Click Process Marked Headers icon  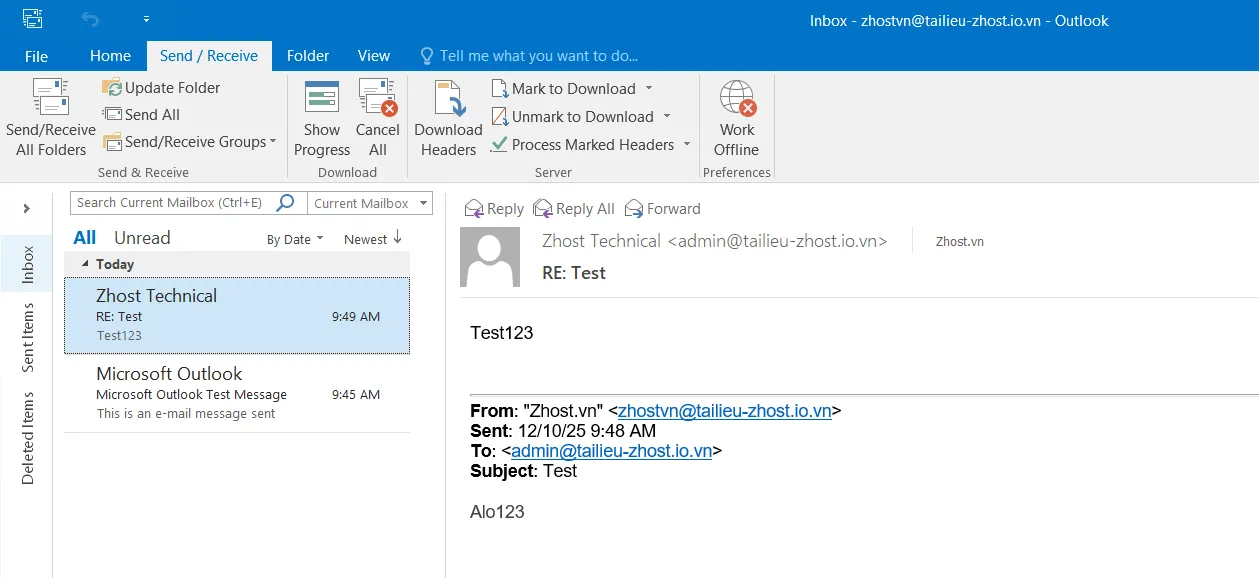[x=499, y=145]
